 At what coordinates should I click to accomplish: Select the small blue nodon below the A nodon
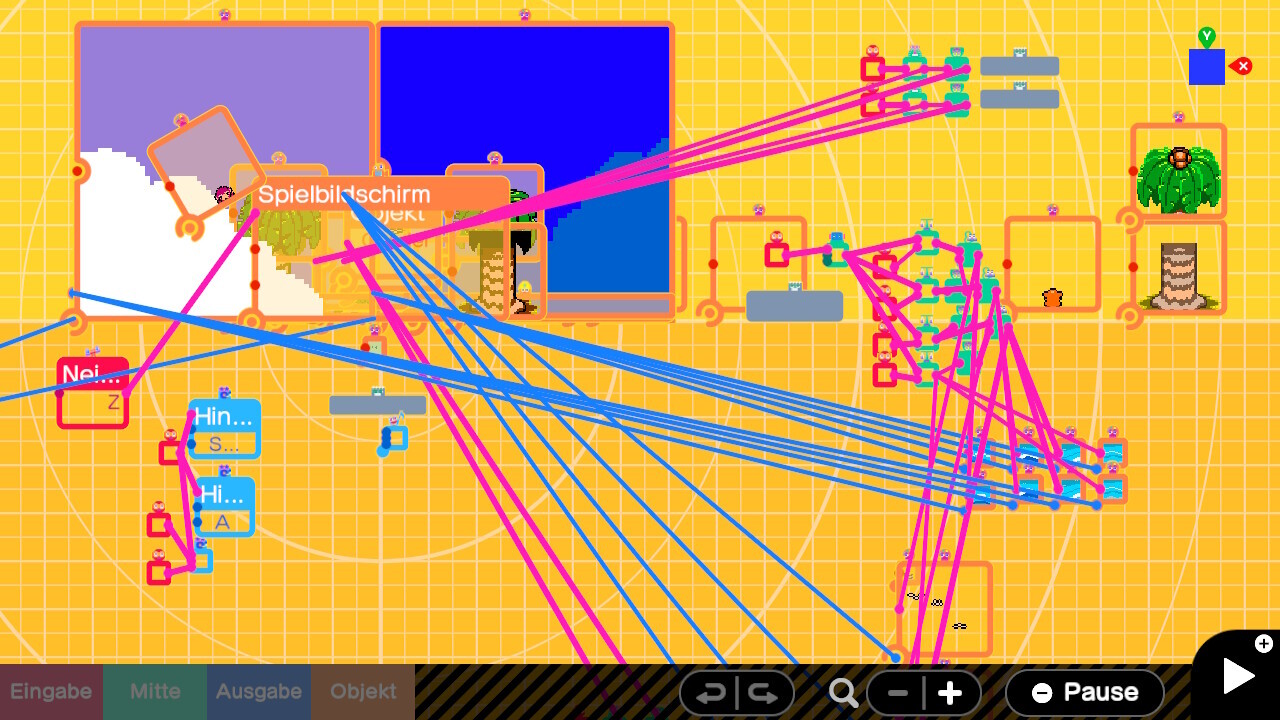(x=201, y=560)
